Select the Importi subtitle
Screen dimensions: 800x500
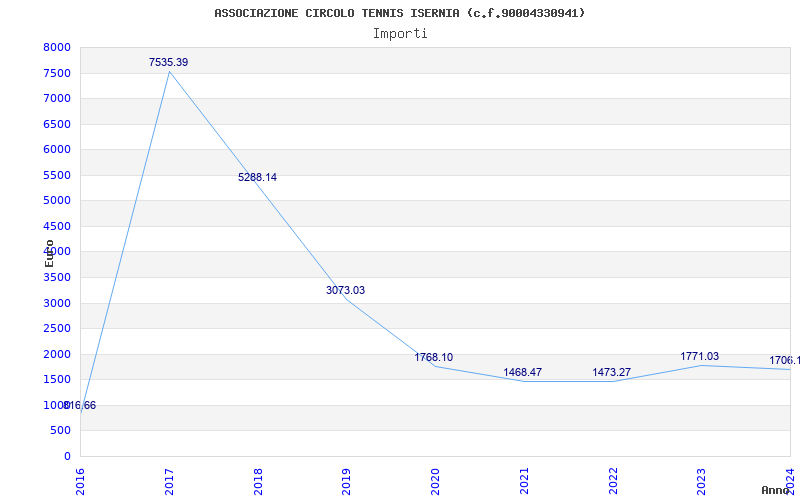[400, 34]
